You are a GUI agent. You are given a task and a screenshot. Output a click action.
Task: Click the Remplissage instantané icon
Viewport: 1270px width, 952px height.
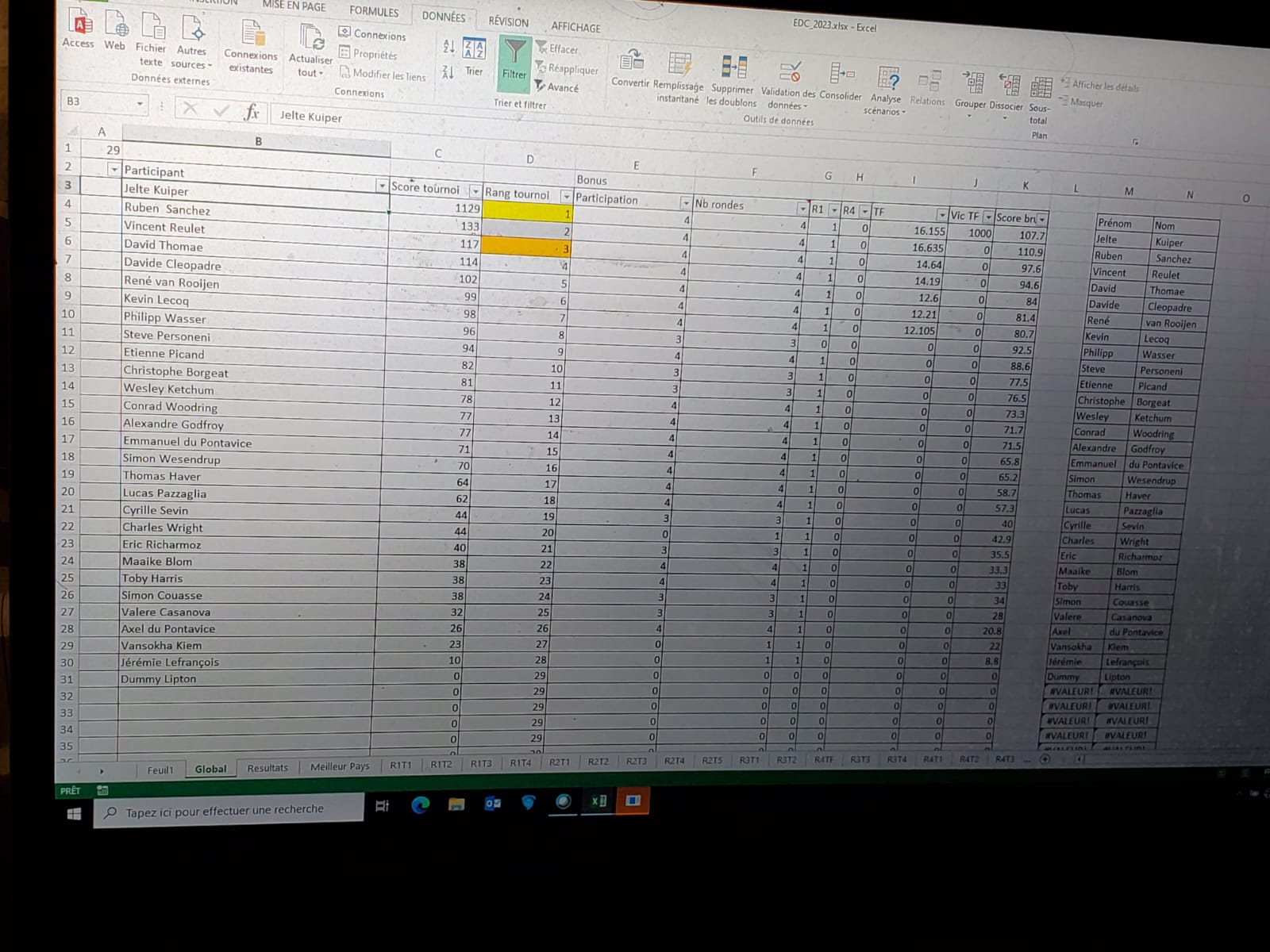click(679, 64)
